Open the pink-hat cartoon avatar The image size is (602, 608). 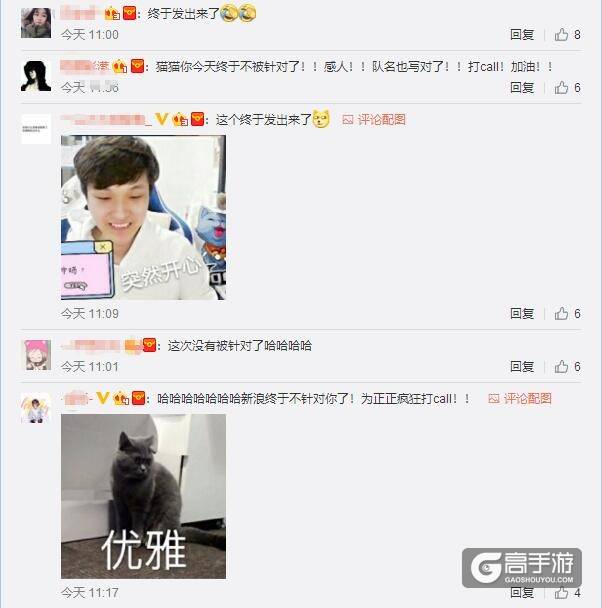coord(38,355)
